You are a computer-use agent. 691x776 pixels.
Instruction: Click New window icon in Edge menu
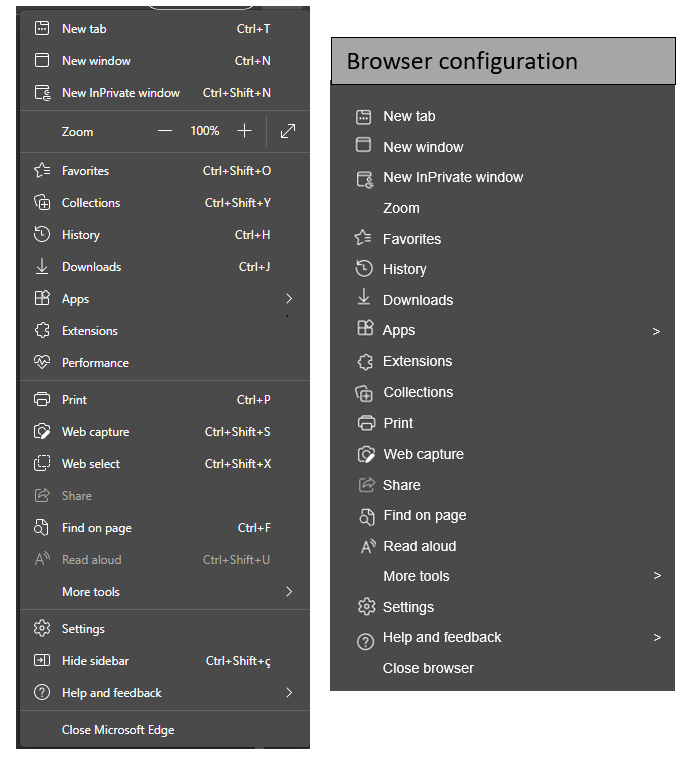[42, 60]
